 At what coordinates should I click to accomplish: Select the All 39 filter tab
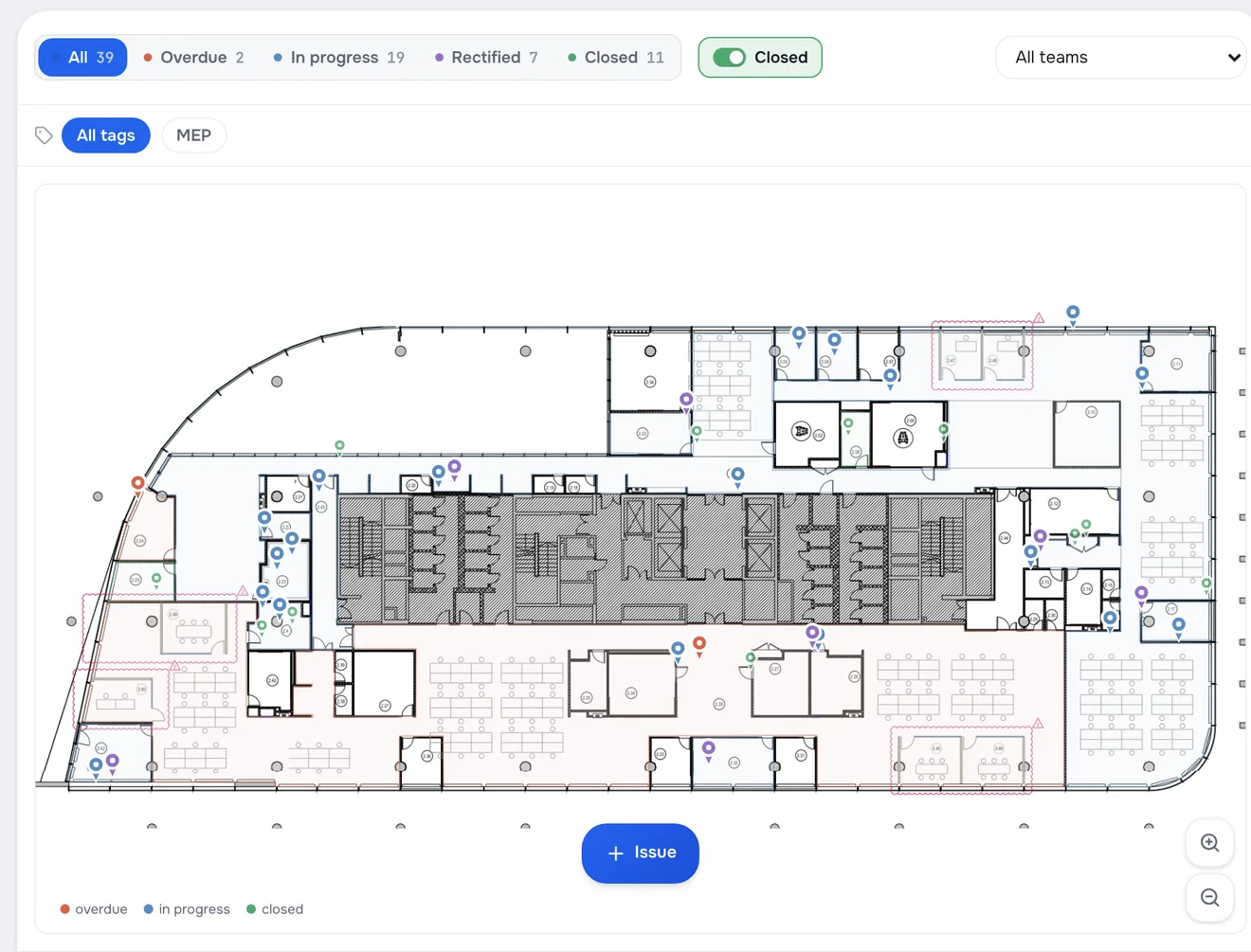click(x=82, y=58)
